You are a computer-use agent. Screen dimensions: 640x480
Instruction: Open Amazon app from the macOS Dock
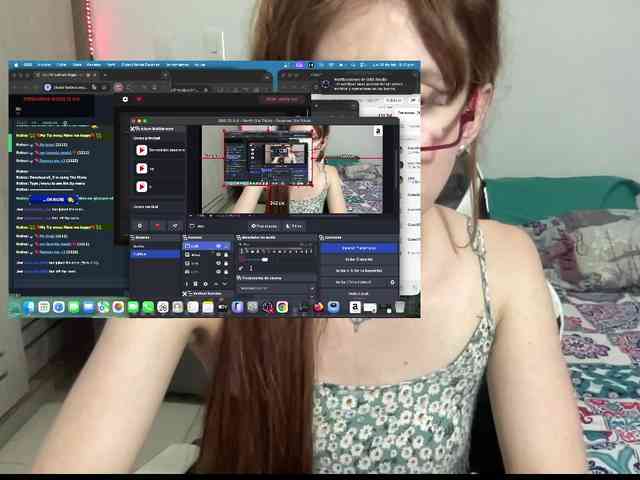[x=355, y=307]
